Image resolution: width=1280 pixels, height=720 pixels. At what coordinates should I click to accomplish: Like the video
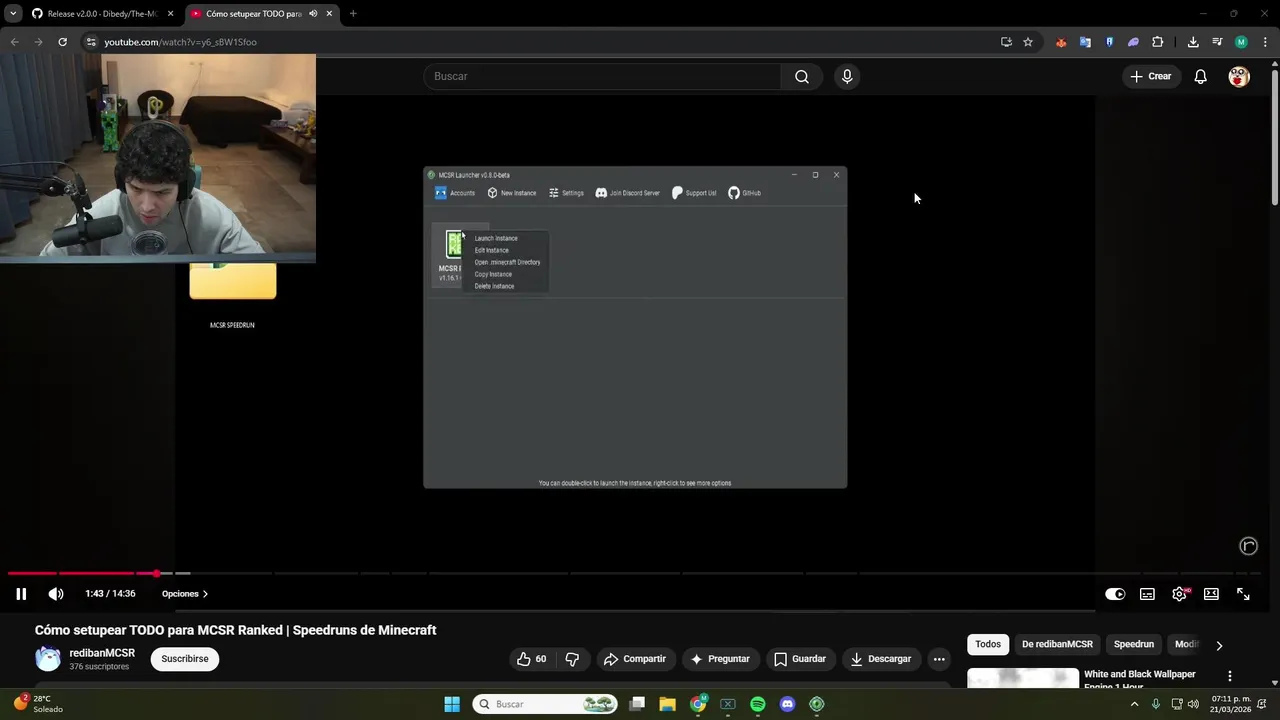tap(532, 659)
